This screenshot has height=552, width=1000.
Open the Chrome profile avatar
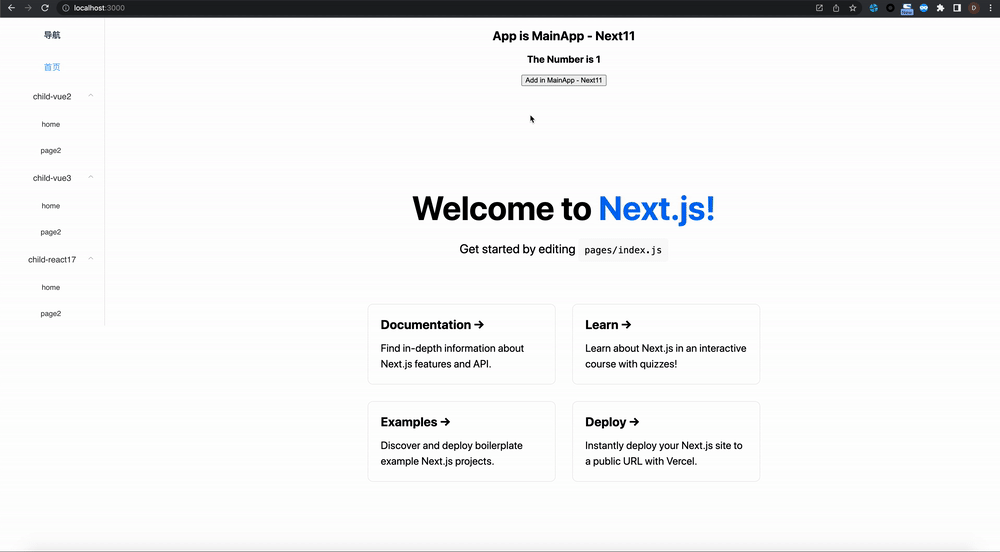click(x=974, y=8)
